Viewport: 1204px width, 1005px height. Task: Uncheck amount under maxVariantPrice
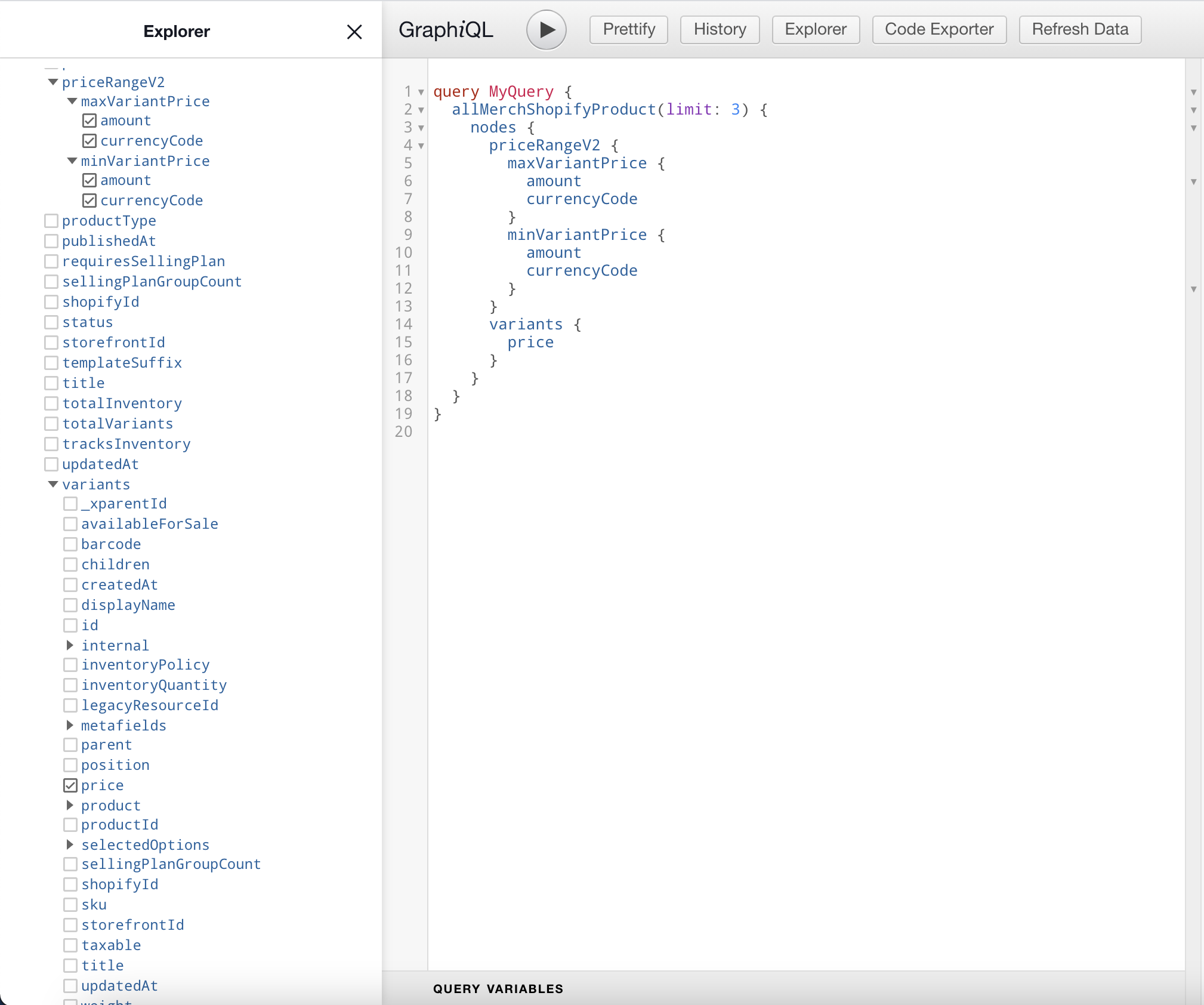pos(89,121)
